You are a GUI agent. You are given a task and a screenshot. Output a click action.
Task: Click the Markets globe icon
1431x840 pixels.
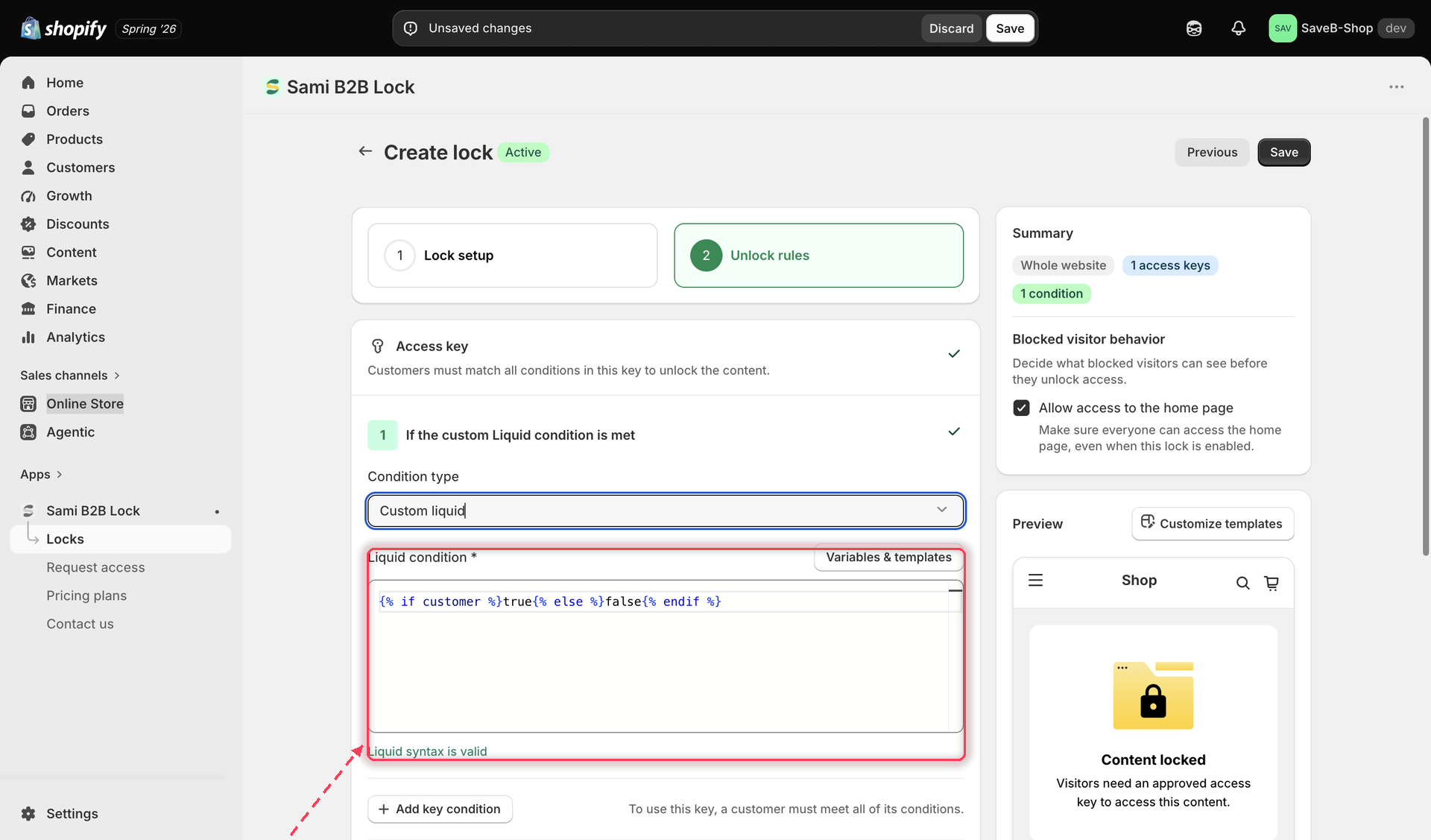(x=28, y=281)
